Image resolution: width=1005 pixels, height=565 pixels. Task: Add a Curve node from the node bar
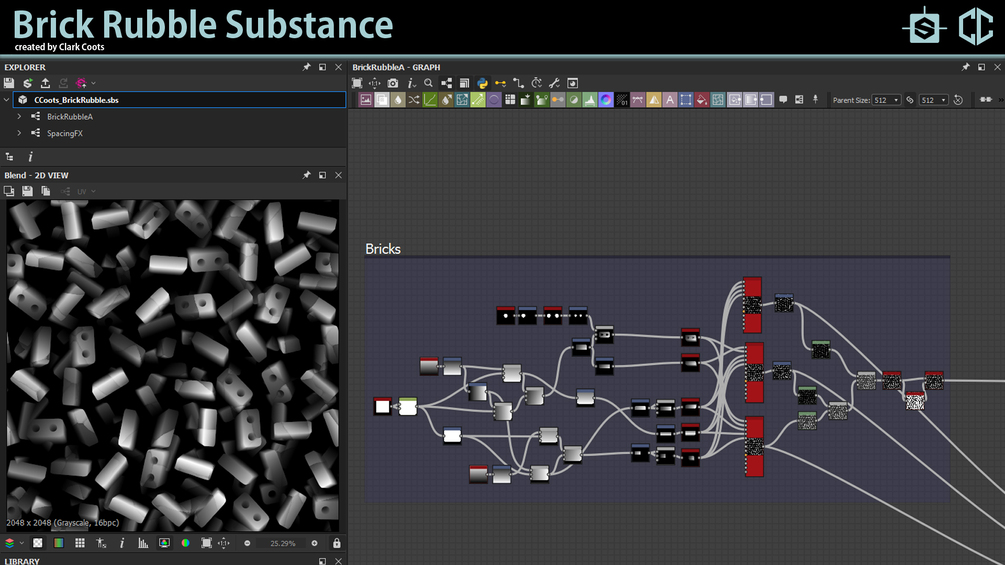[x=429, y=100]
